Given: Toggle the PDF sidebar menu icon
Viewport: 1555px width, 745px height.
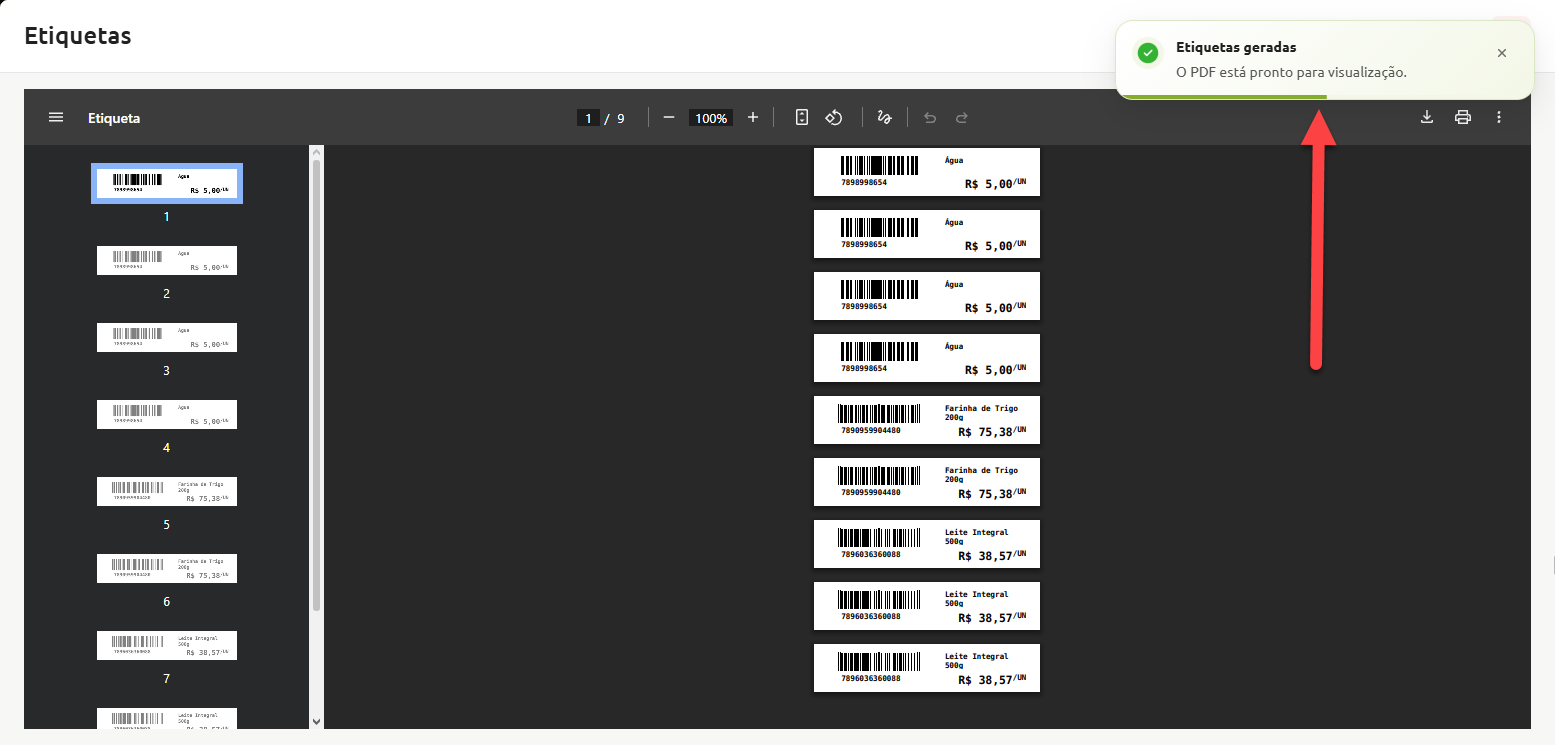Looking at the screenshot, I should (x=56, y=118).
